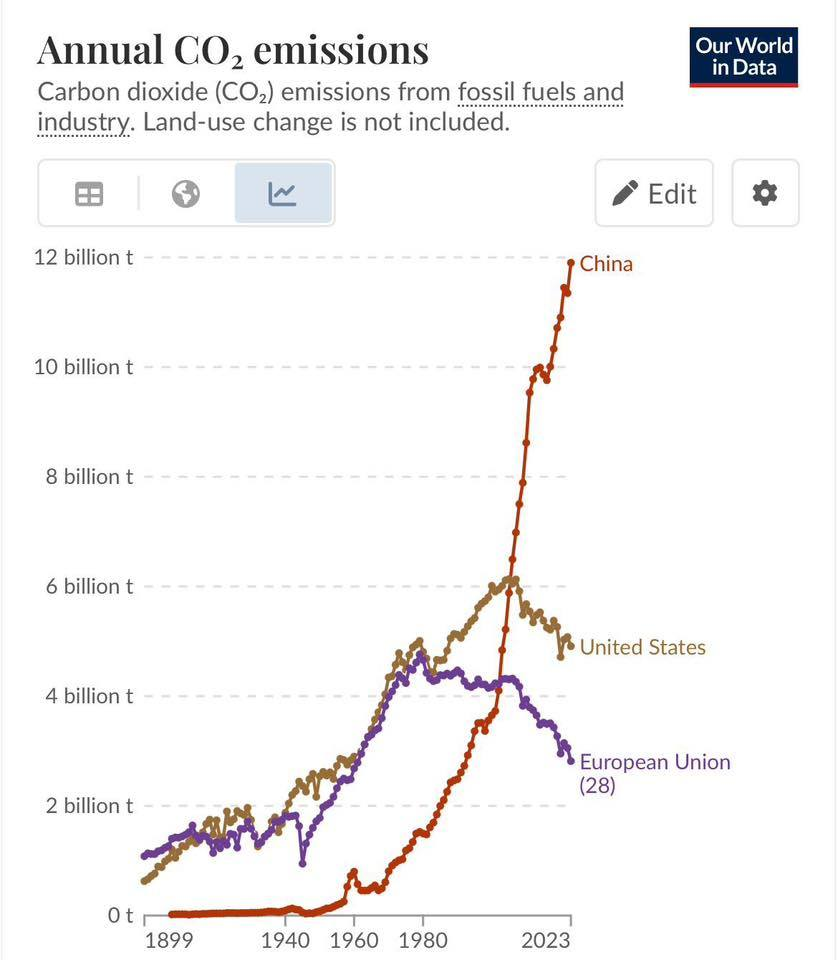Click the 1980 x-axis tick label
This screenshot has width=838, height=960.
(x=422, y=941)
